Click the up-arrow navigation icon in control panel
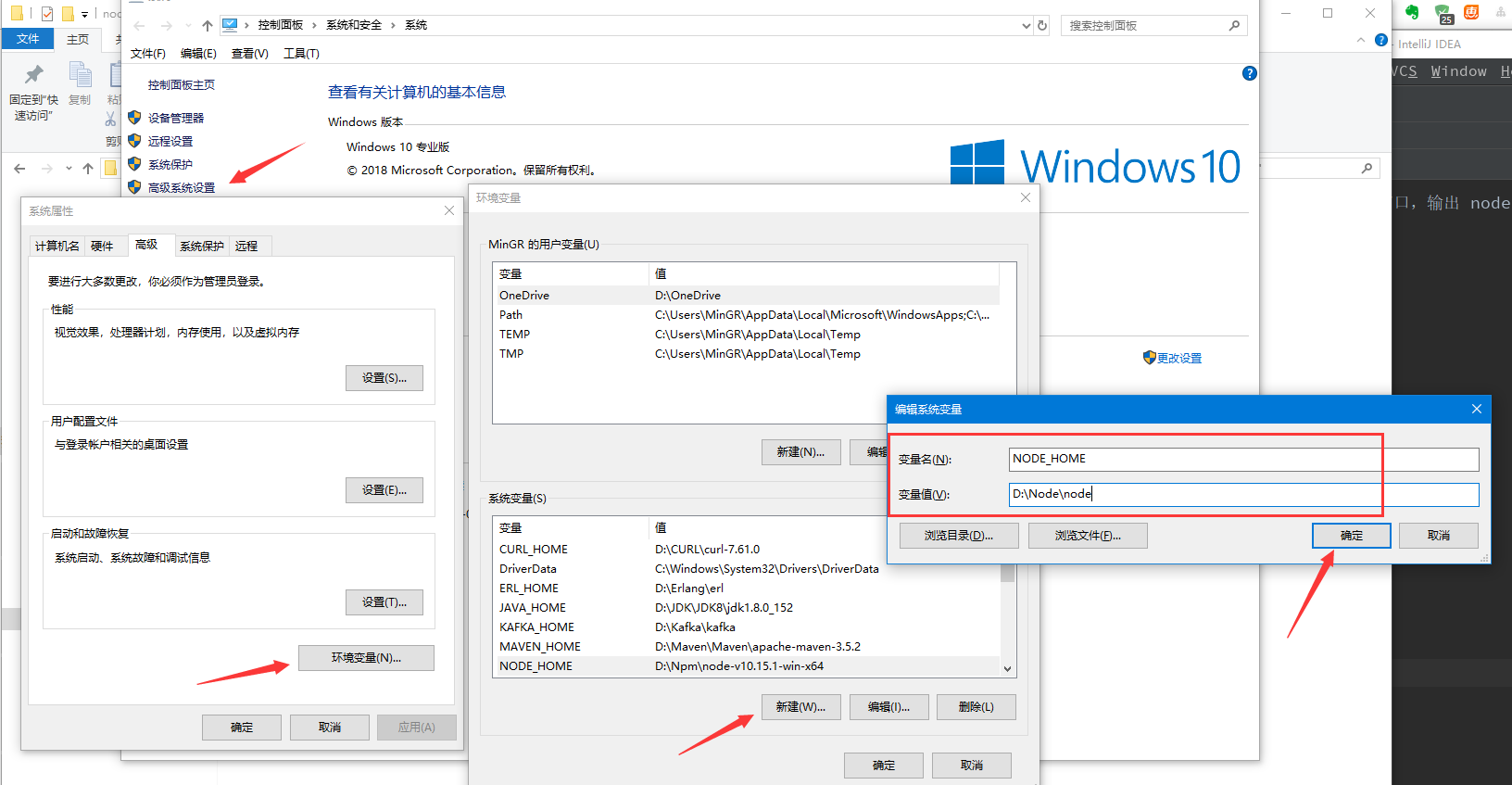 pyautogui.click(x=208, y=26)
